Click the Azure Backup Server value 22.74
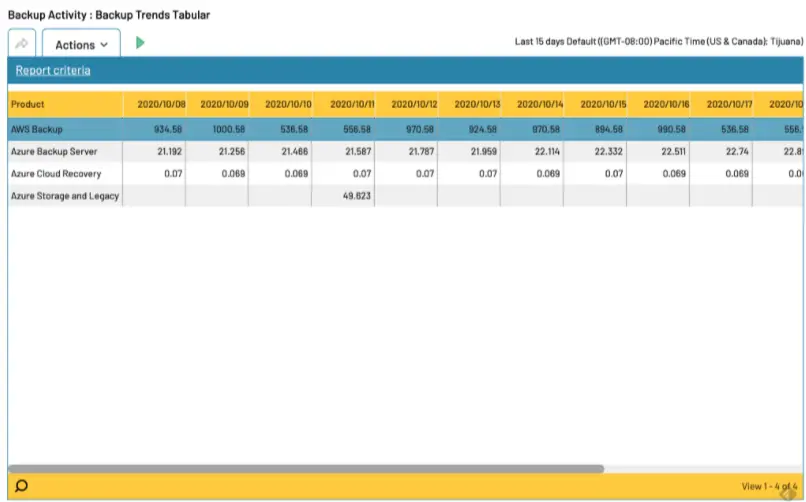This screenshot has height=502, width=806. point(737,152)
